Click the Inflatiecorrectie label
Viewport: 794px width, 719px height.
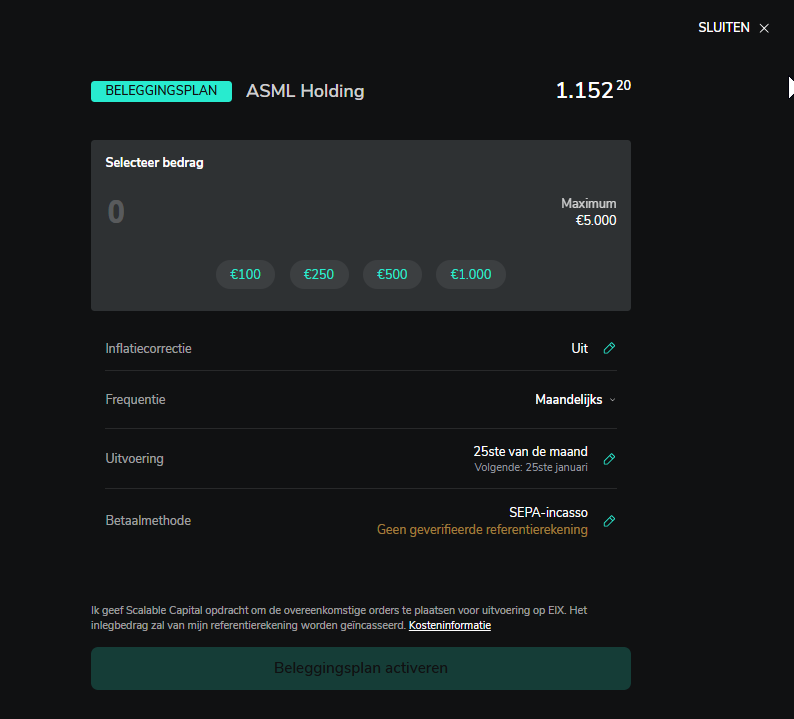(148, 348)
